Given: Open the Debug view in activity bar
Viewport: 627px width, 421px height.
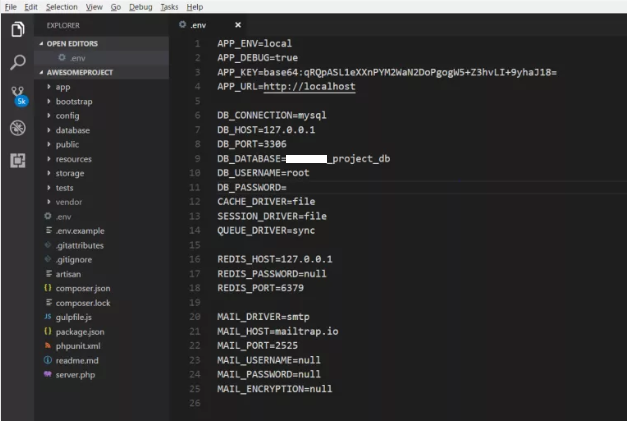Looking at the screenshot, I should (x=18, y=128).
